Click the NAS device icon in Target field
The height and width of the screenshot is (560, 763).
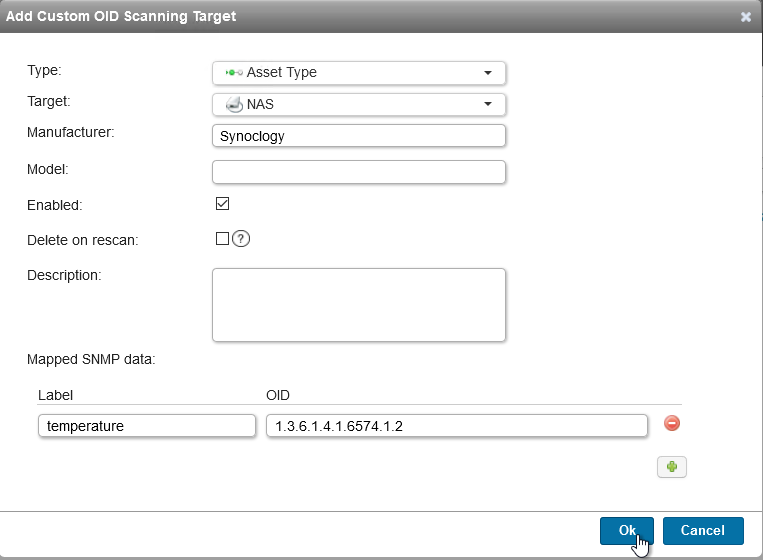click(233, 104)
